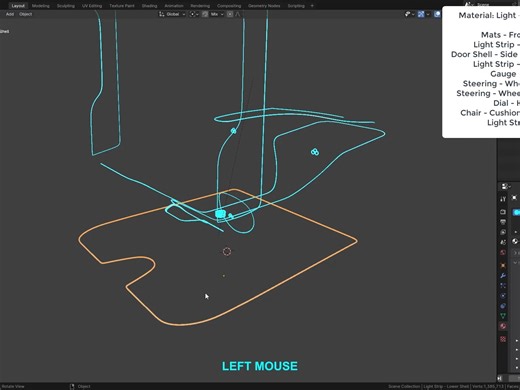The width and height of the screenshot is (520, 390).
Task: Click 'Dial - H' in material list
Action: pos(507,103)
